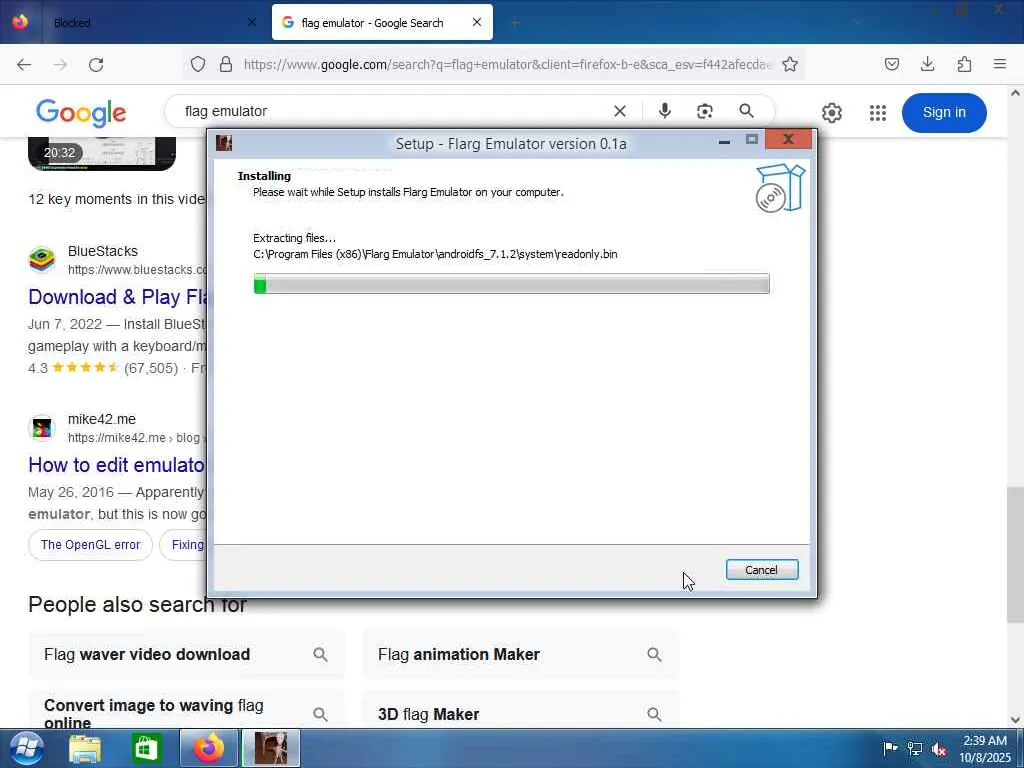Click the Google search magnifier button
Viewport: 1024px width, 768px height.
click(x=746, y=111)
